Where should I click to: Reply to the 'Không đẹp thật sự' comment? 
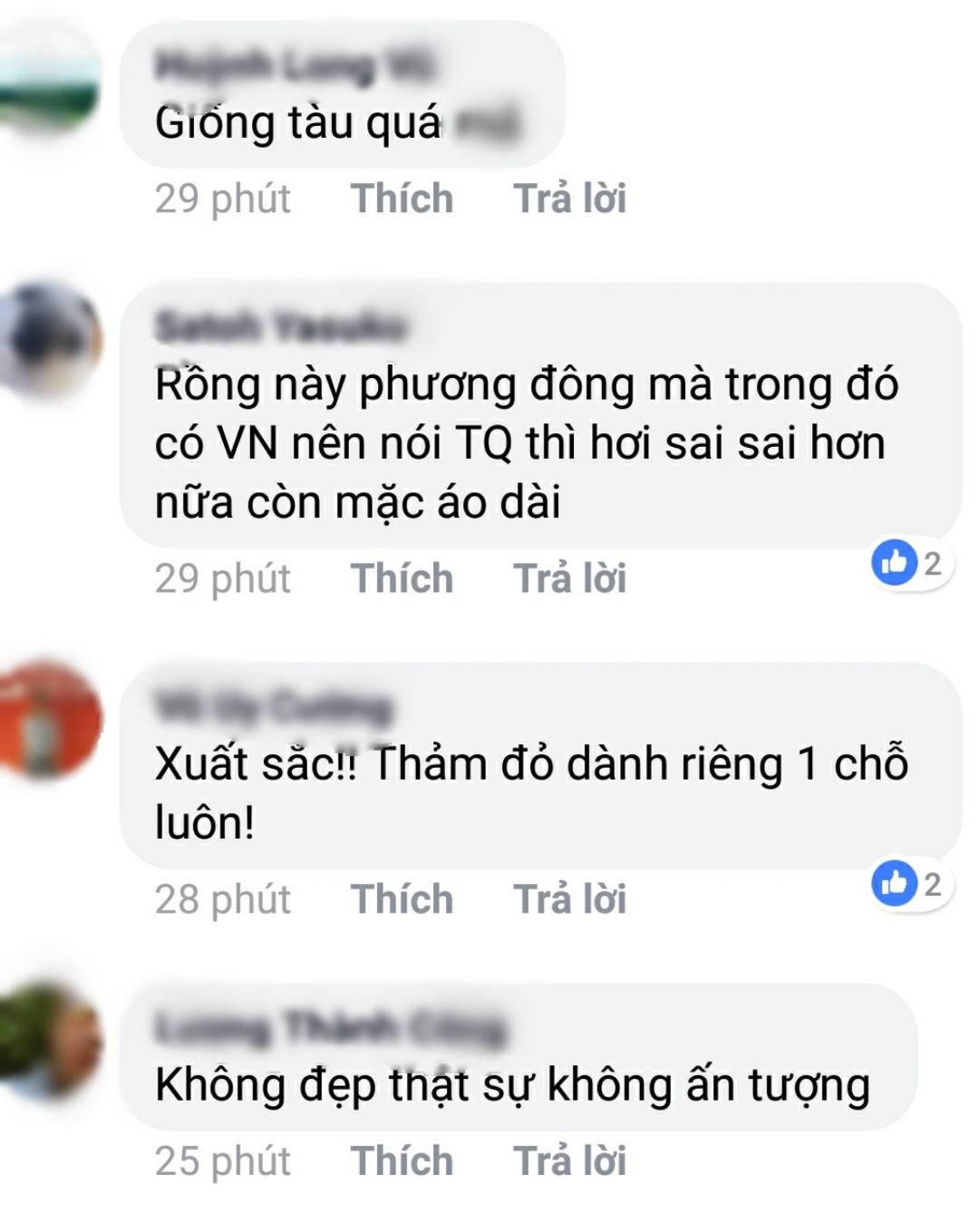pyautogui.click(x=569, y=1161)
